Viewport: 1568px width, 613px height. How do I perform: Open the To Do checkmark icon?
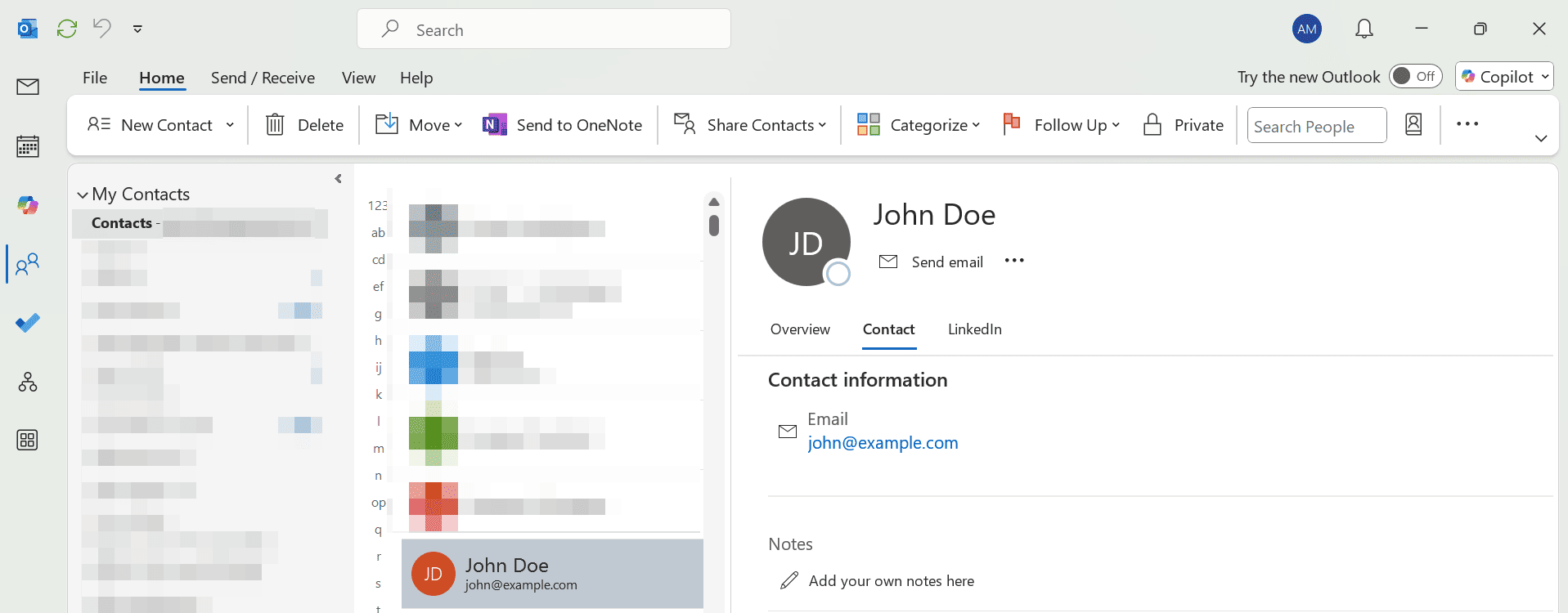pos(28,323)
